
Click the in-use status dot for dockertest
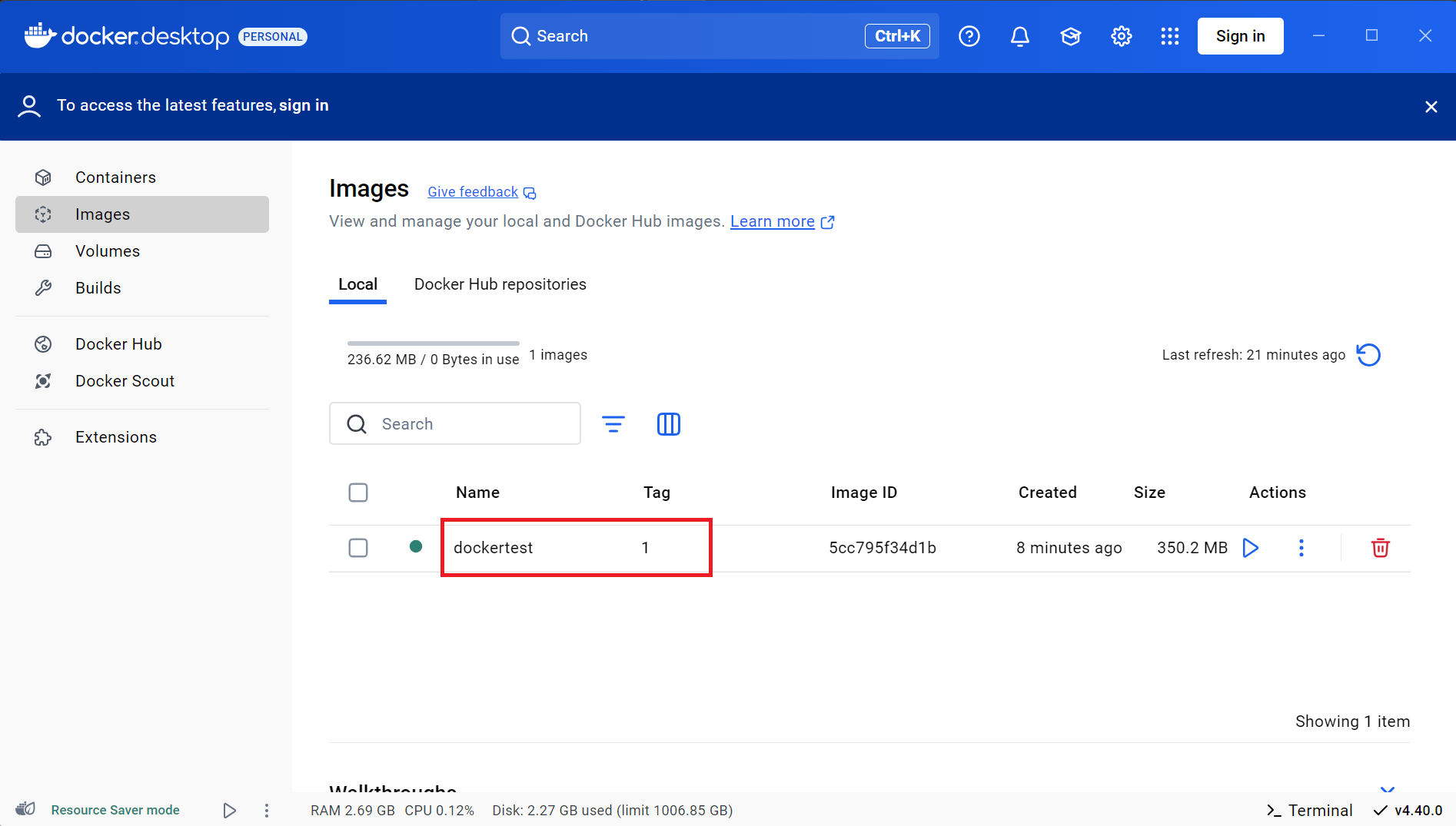[x=416, y=546]
